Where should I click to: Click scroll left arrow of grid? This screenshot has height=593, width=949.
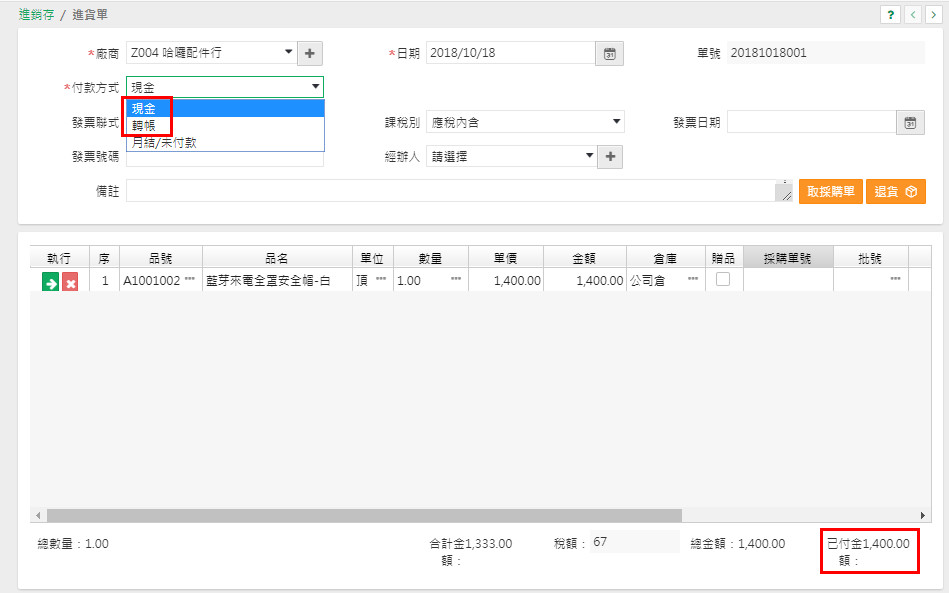[38, 516]
